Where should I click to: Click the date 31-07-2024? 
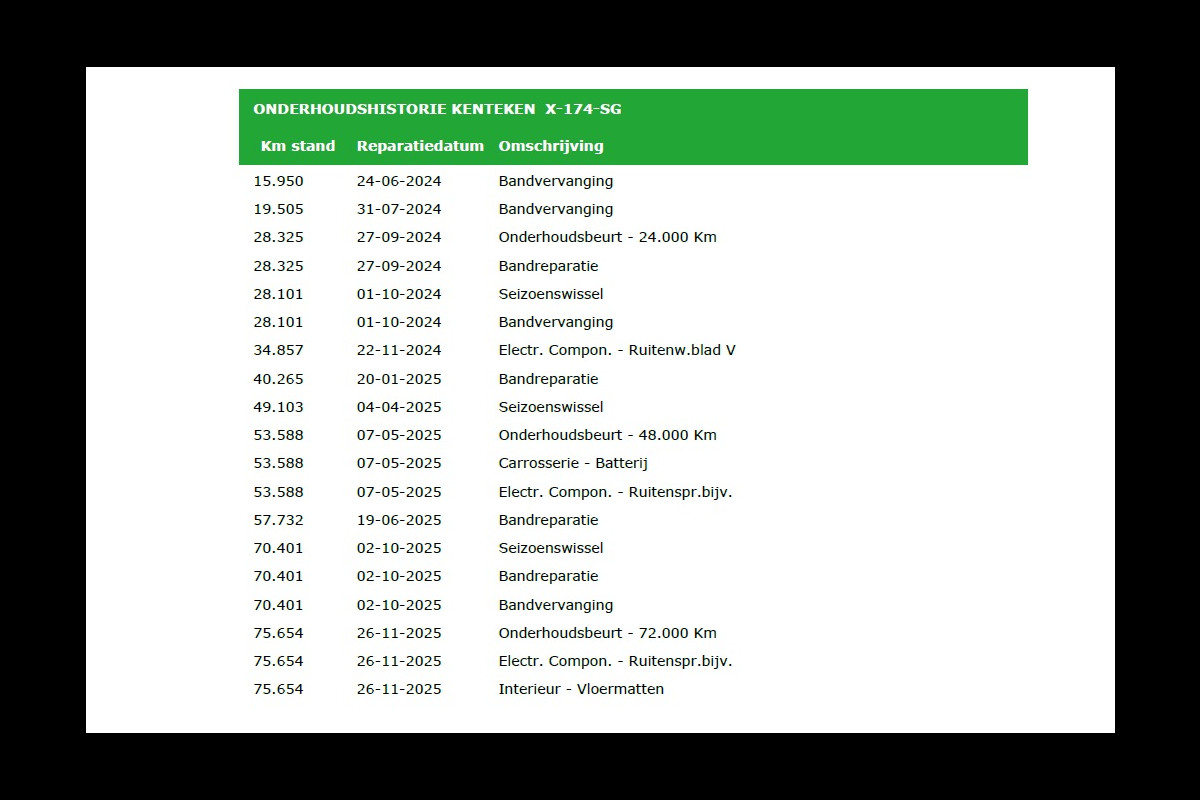pos(399,210)
